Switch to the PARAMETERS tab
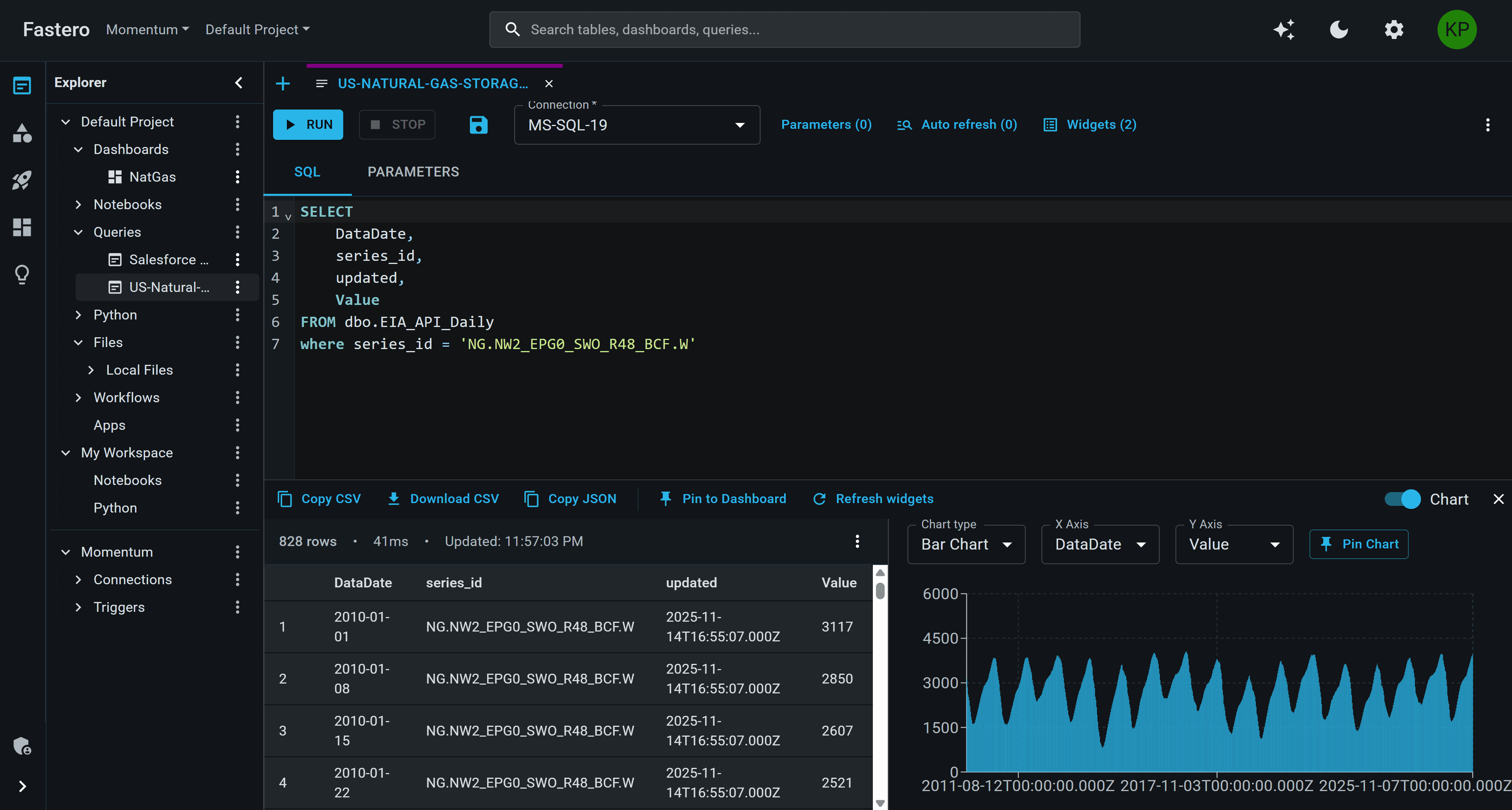 point(413,171)
